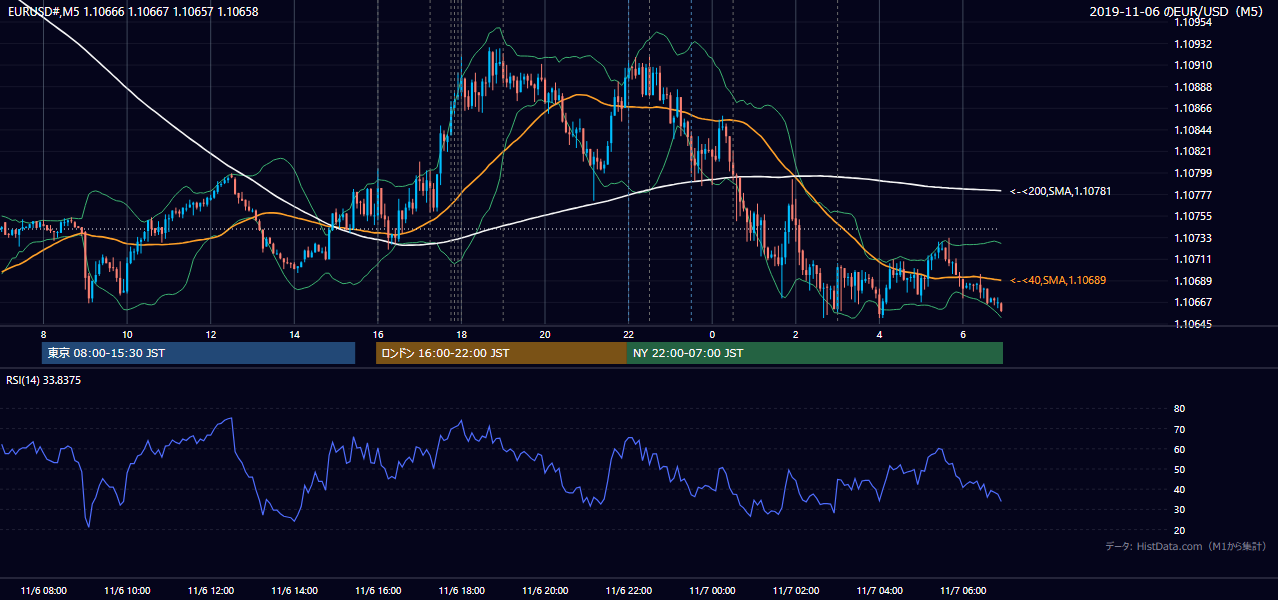This screenshot has height=600, width=1278.
Task: Click price axis value 1.10844
Action: tap(1192, 130)
